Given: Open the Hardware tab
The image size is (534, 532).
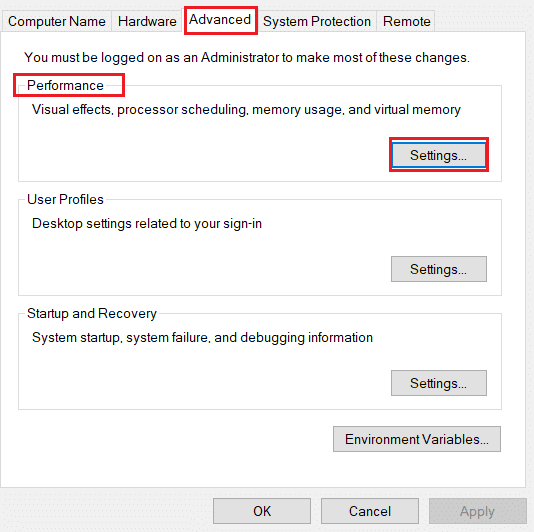Looking at the screenshot, I should (x=147, y=21).
